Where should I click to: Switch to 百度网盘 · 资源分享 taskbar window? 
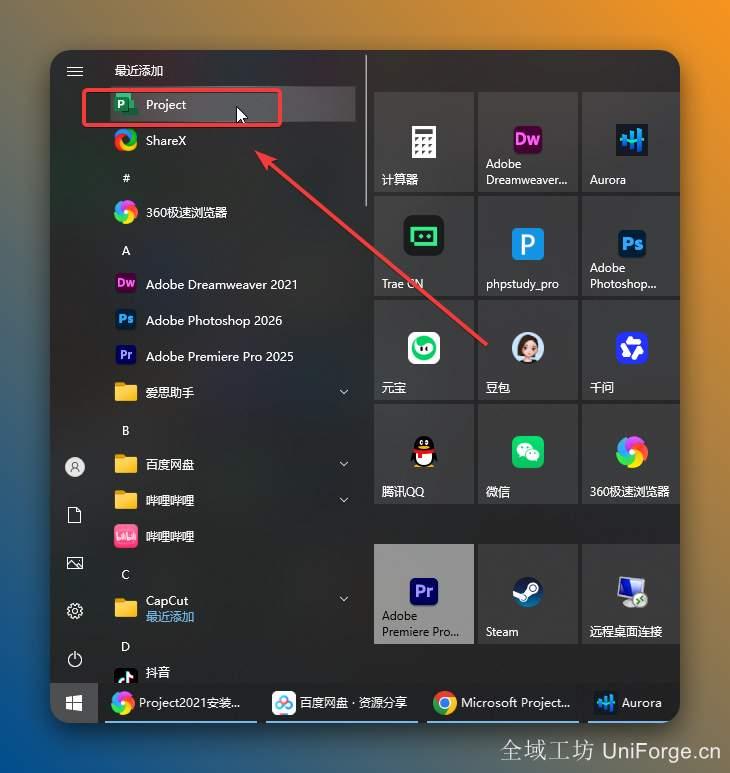coord(342,703)
